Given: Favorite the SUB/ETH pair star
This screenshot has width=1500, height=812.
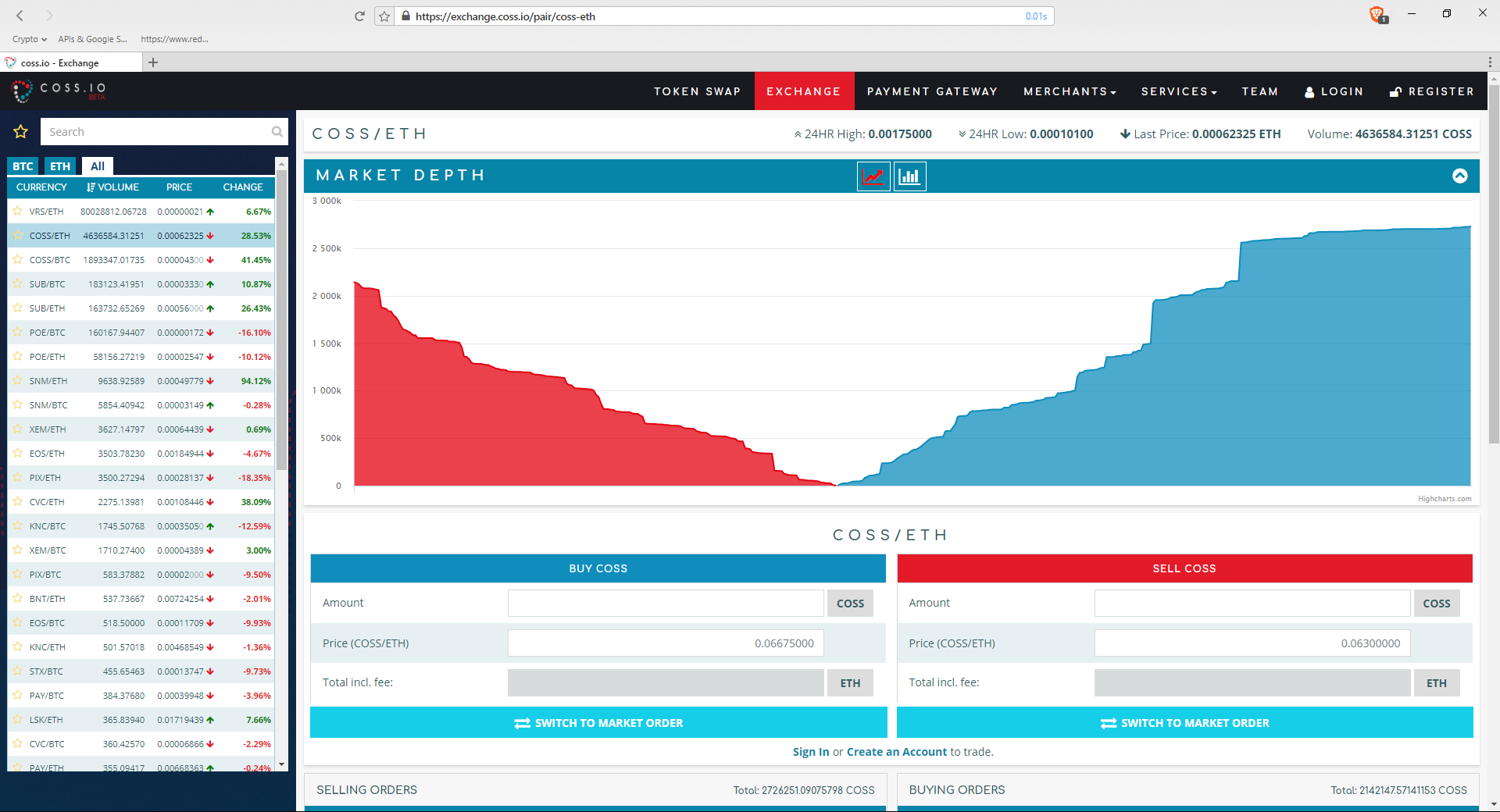Looking at the screenshot, I should (17, 308).
